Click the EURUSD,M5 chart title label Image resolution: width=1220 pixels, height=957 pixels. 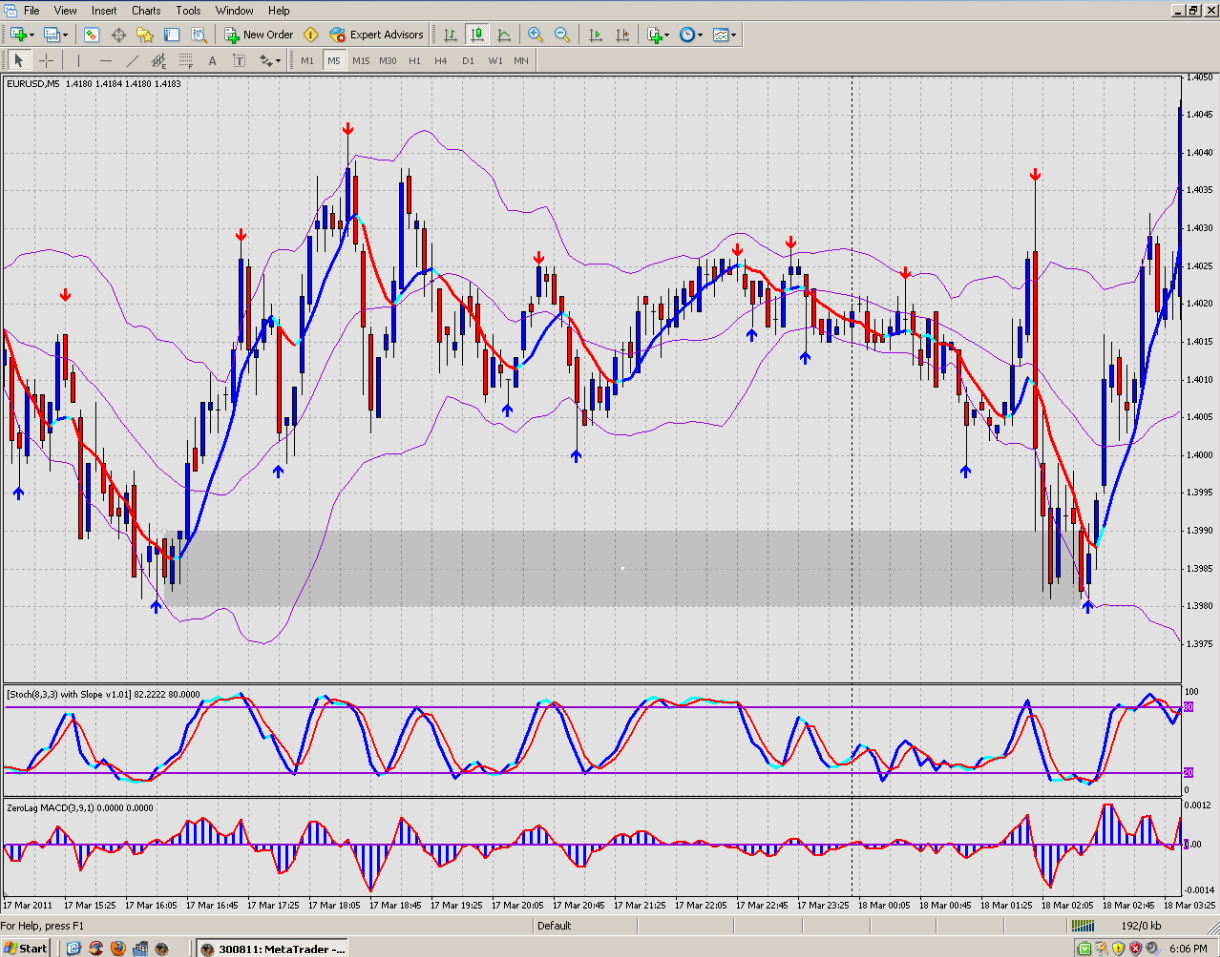click(x=33, y=83)
